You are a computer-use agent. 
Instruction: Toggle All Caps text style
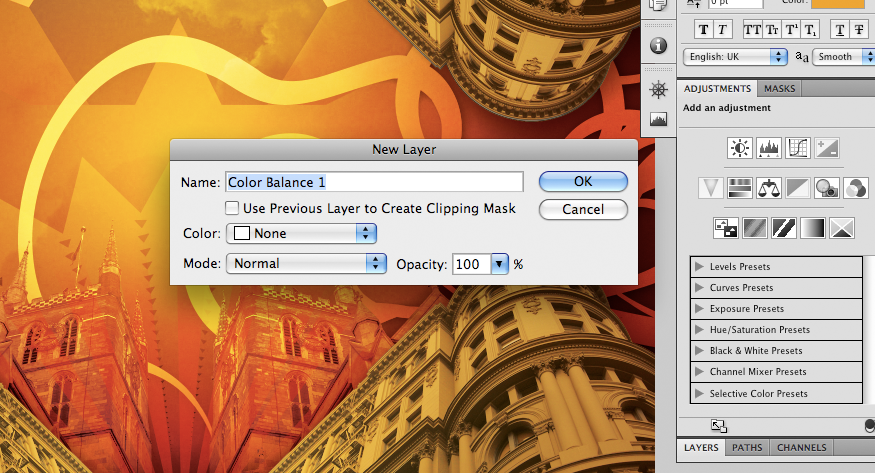tap(752, 30)
